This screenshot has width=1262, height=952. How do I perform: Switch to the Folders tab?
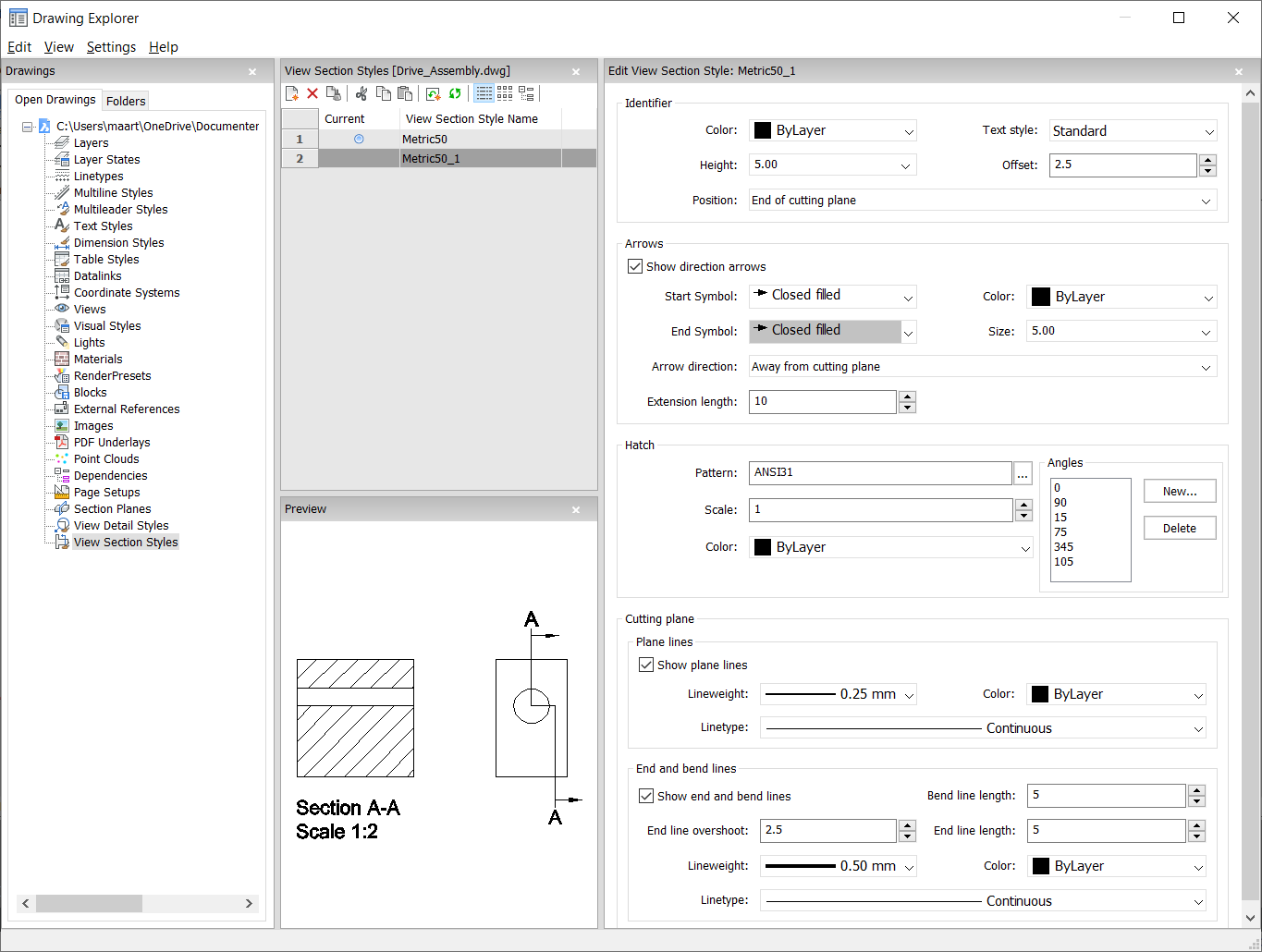click(x=126, y=101)
